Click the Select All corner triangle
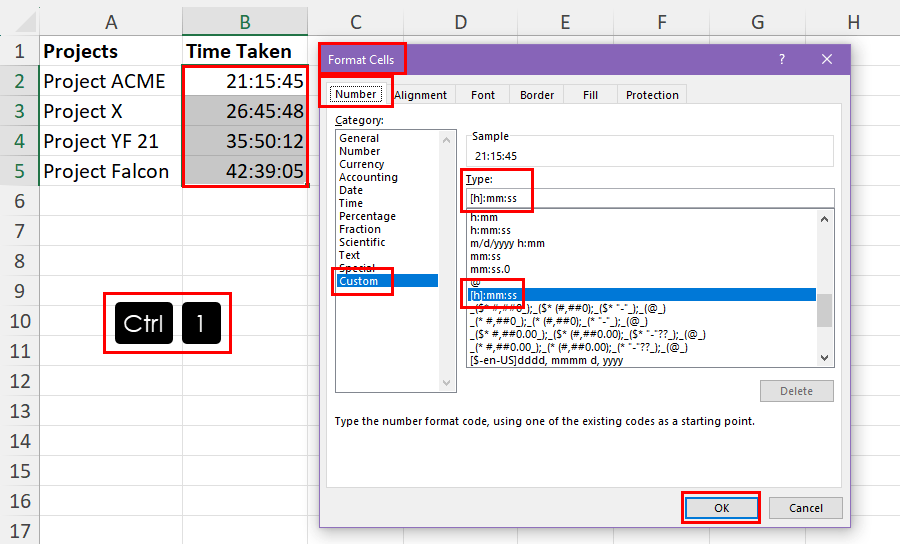 [25, 23]
